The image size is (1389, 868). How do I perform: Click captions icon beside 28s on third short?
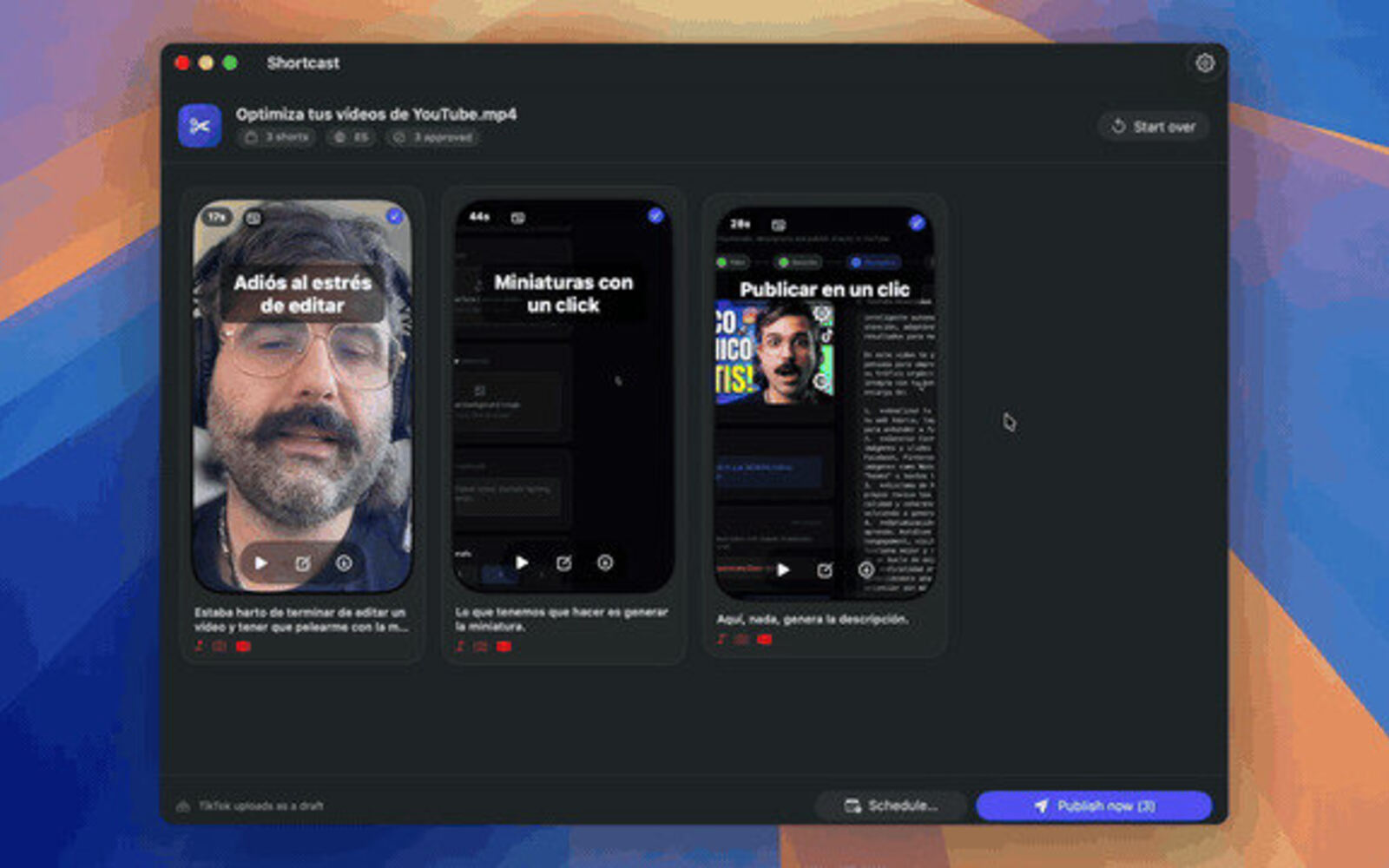pyautogui.click(x=779, y=224)
